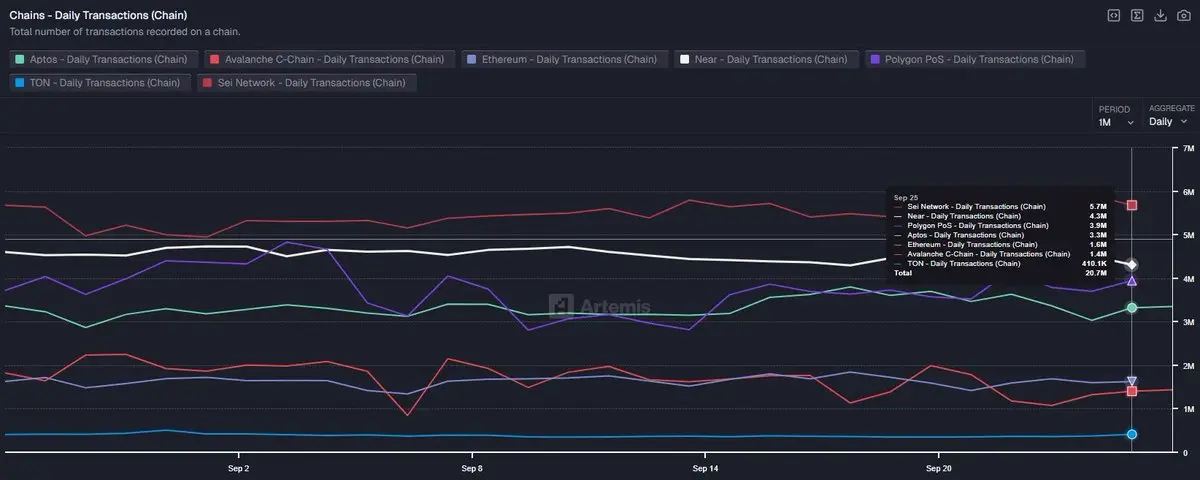
Task: Click the Near white diamond marker
Action: tap(1131, 264)
